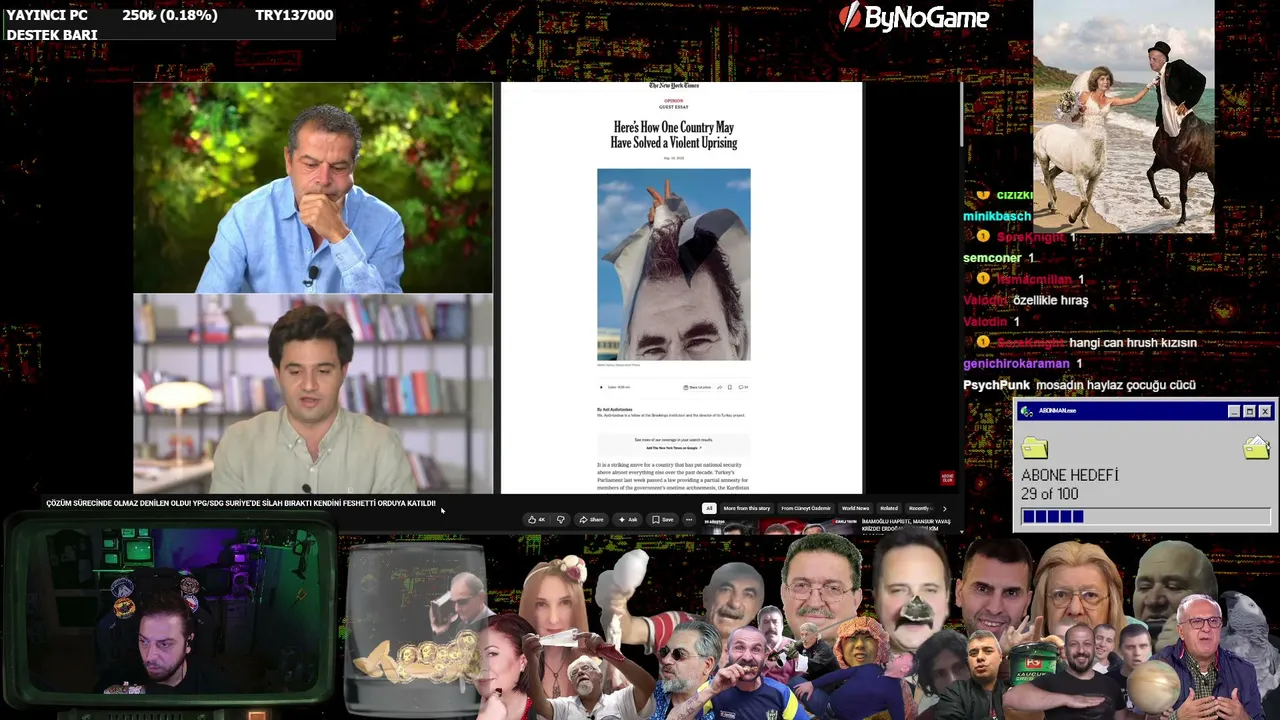Click the '29 of 100' subscriber count text

1049,494
